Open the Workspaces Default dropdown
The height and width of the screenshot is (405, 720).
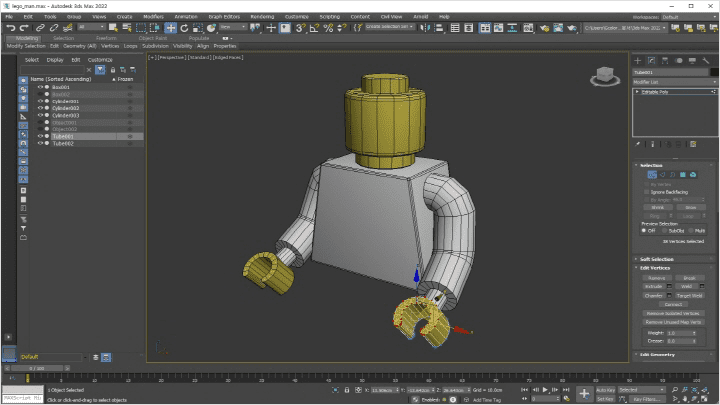click(x=689, y=17)
